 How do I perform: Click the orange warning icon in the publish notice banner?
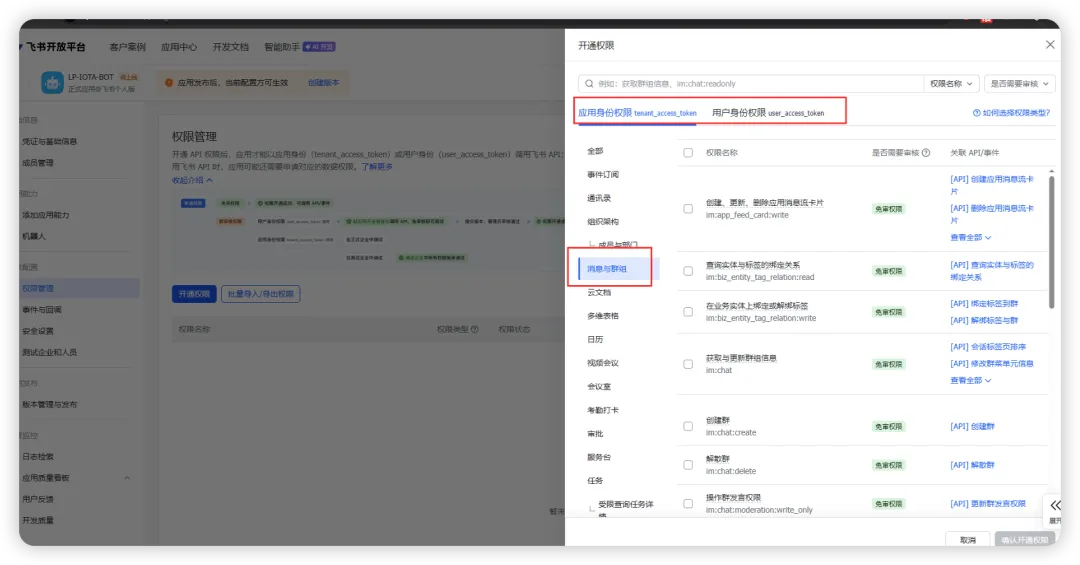[169, 83]
